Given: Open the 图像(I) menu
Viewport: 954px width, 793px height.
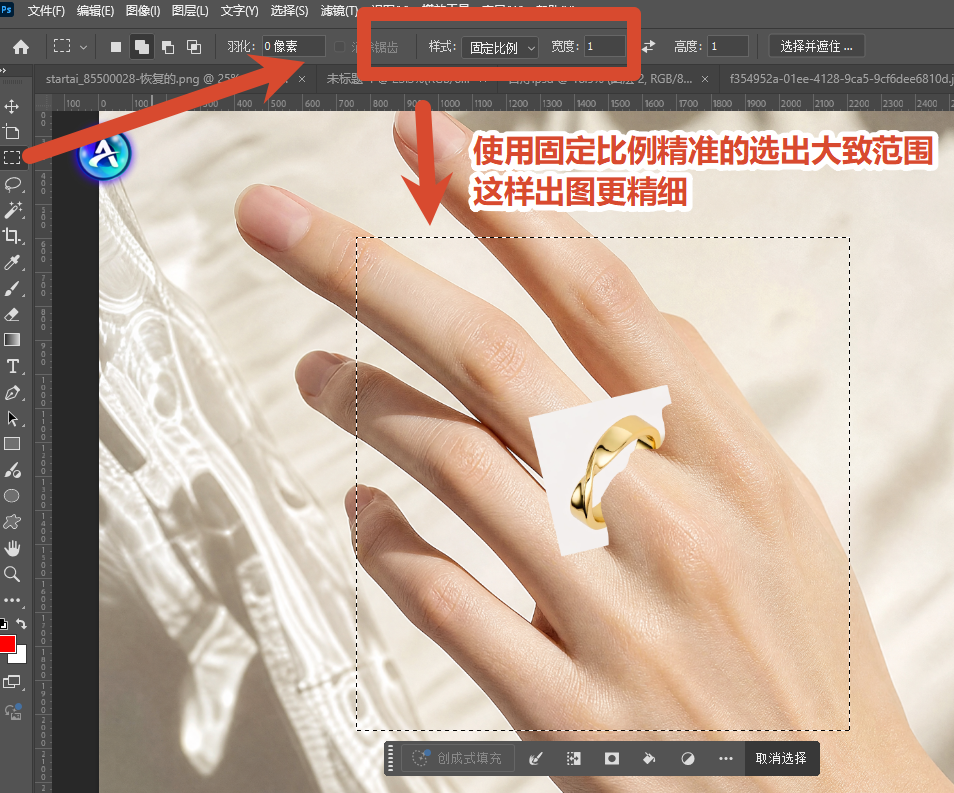Looking at the screenshot, I should tap(142, 11).
